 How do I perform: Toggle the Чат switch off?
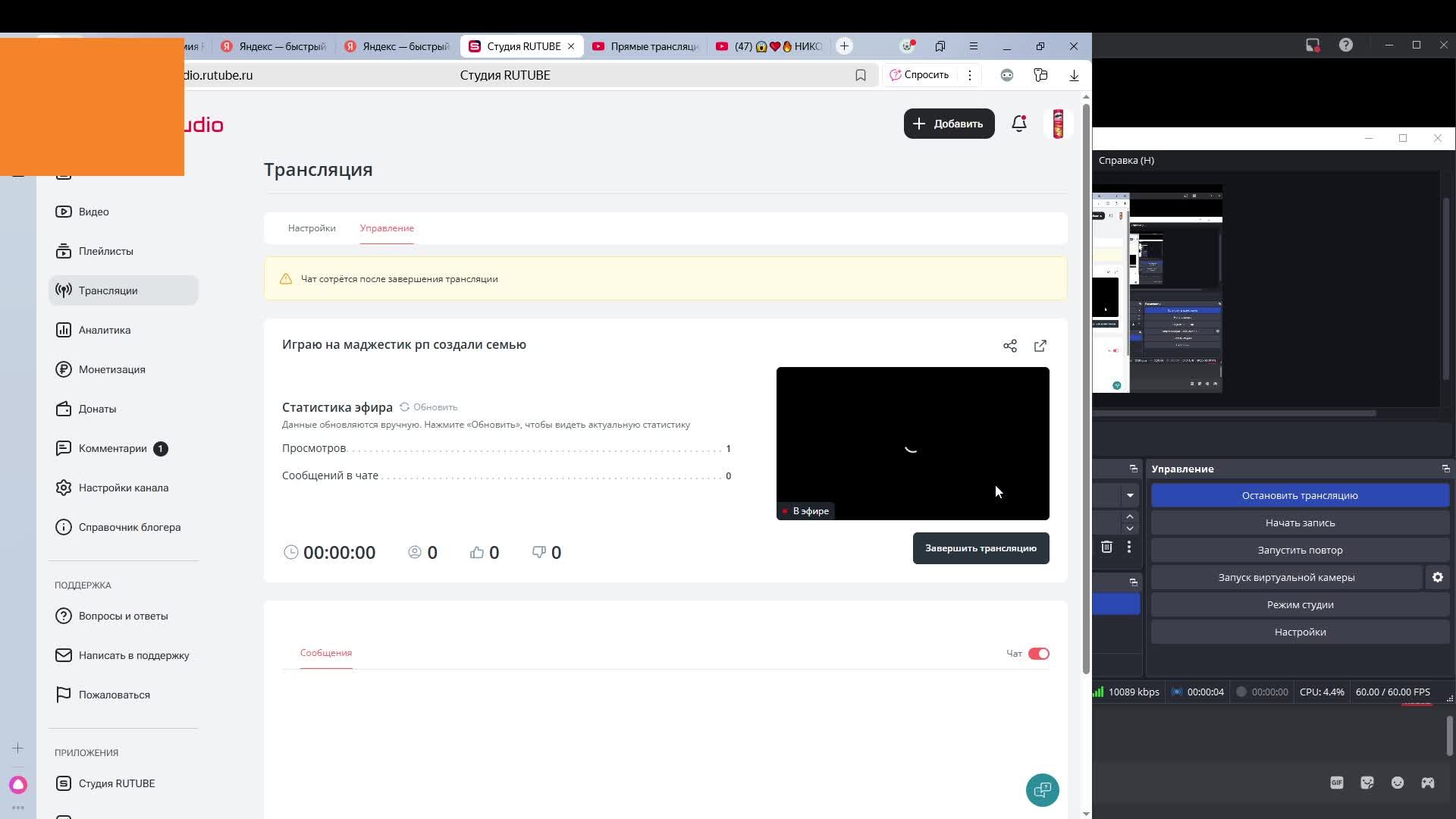point(1038,654)
